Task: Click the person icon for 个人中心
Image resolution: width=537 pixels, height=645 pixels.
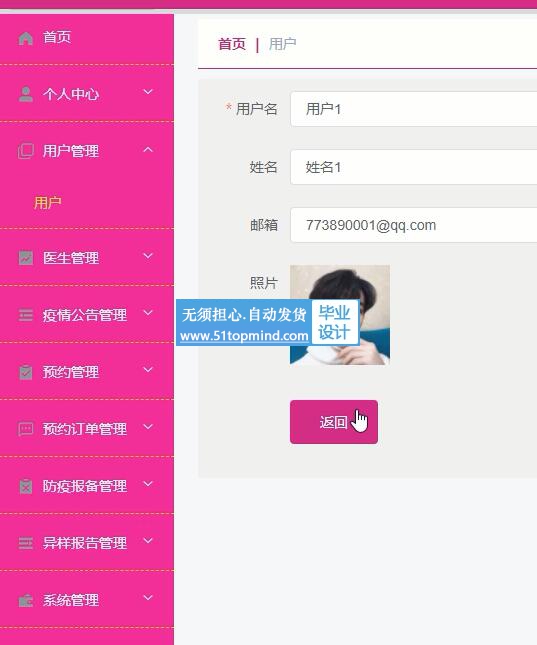Action: (x=26, y=94)
